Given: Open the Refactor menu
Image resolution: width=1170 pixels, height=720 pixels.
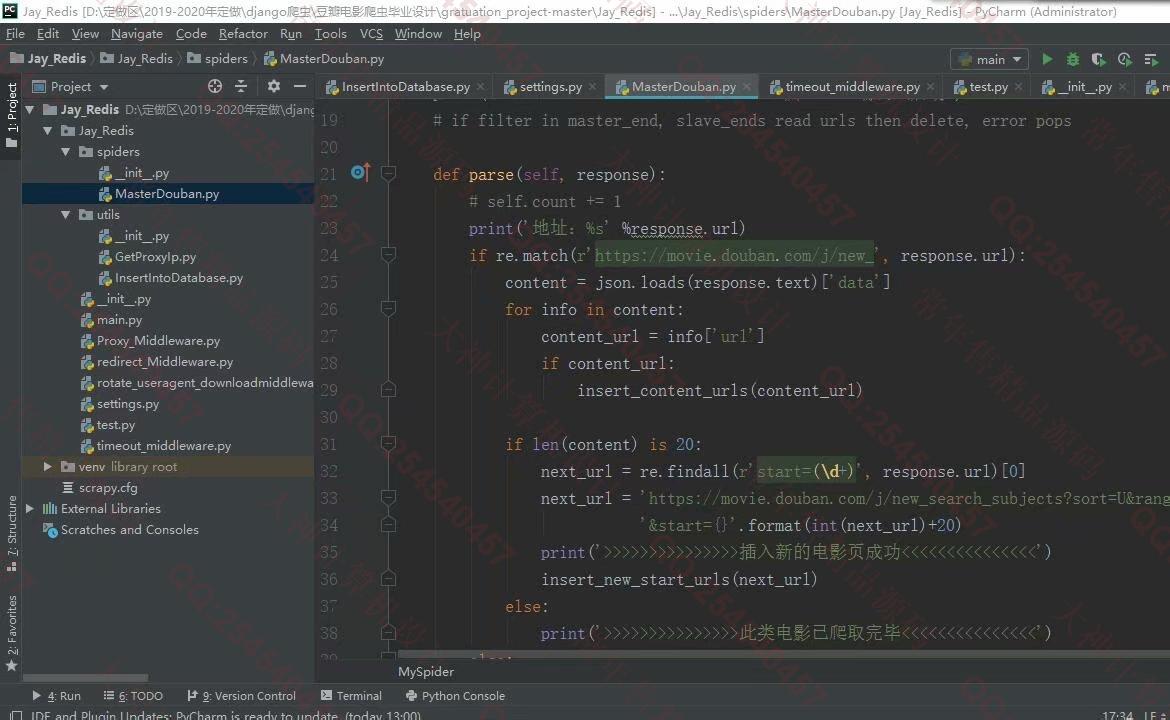Looking at the screenshot, I should (x=243, y=34).
